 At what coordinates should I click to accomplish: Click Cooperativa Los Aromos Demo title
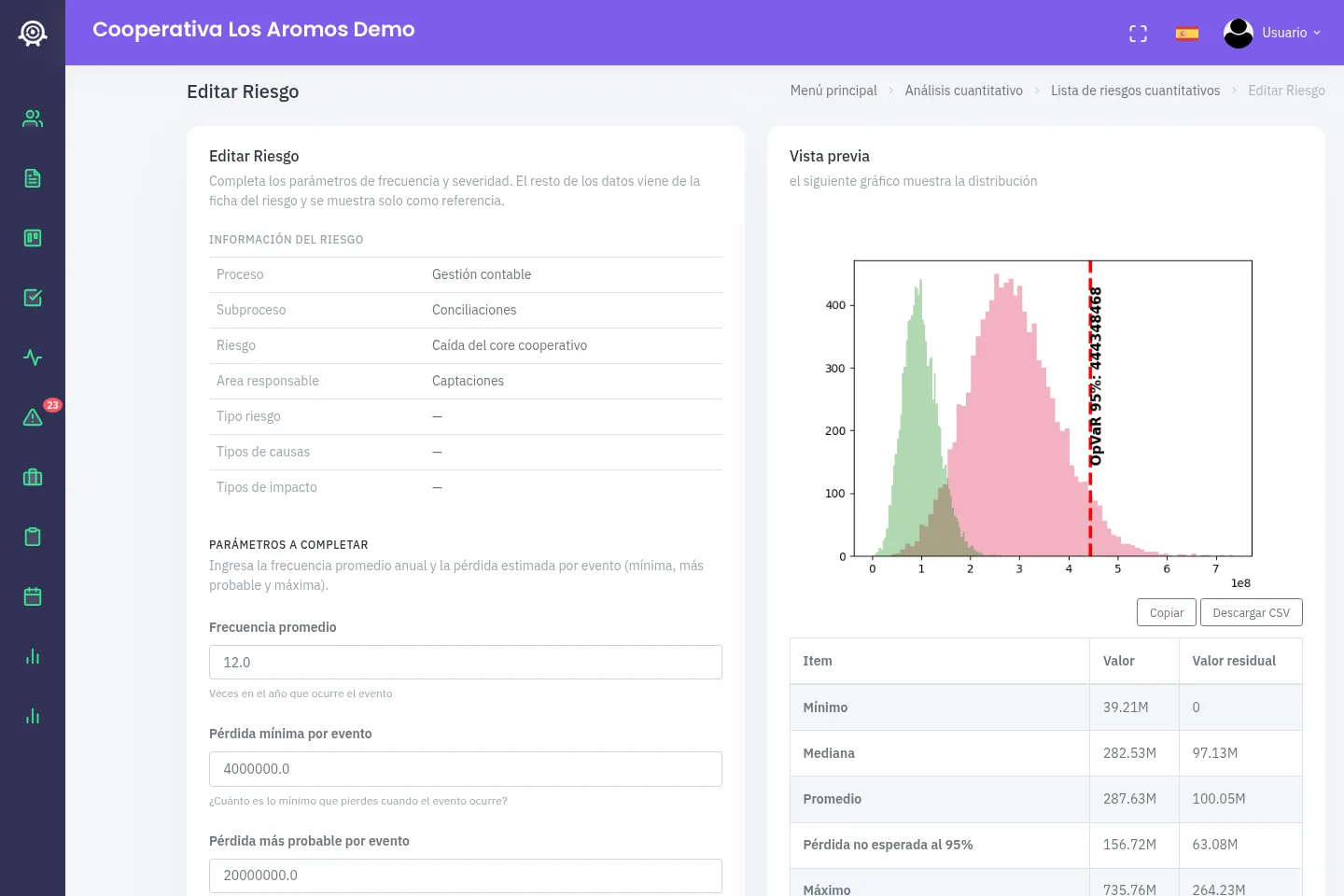(254, 30)
